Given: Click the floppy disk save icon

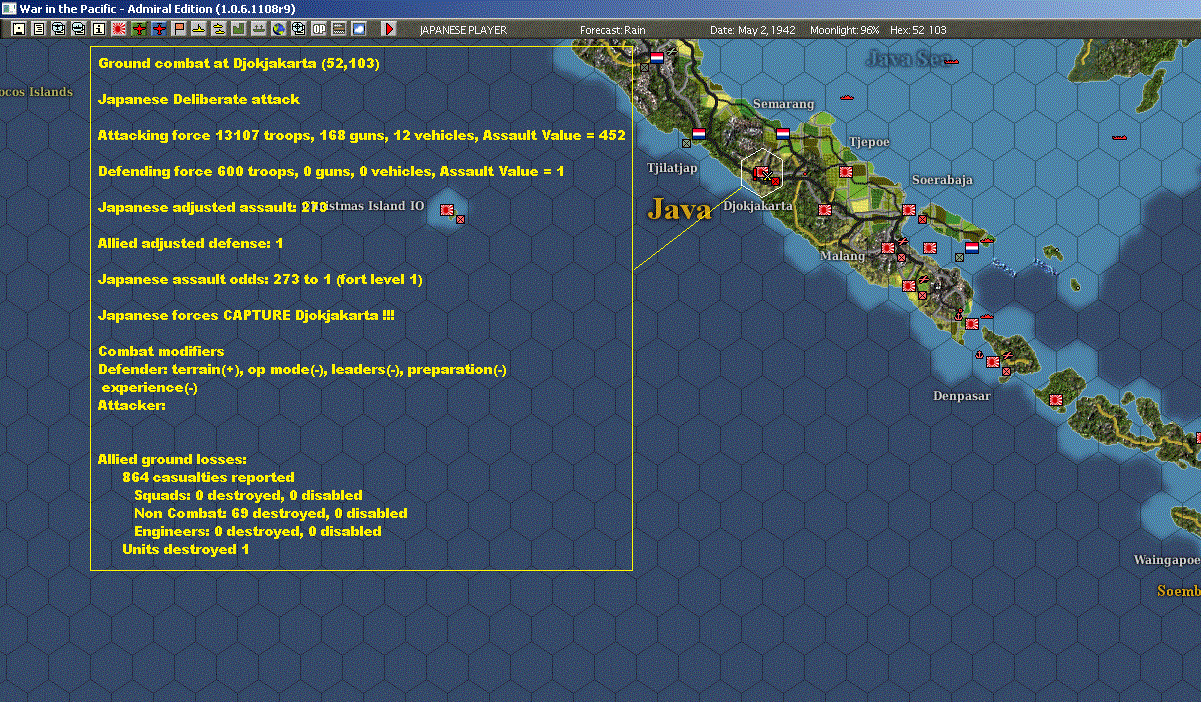Looking at the screenshot, I should (19, 29).
